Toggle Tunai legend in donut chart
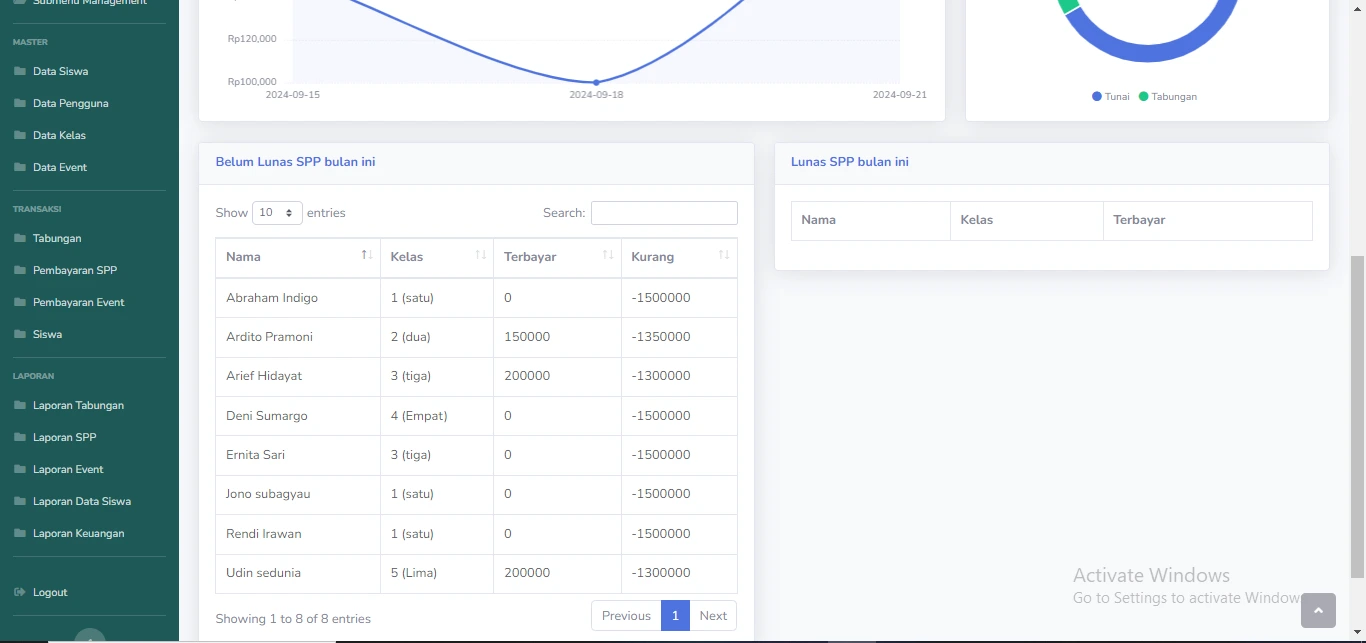The width and height of the screenshot is (1366, 643). [x=1111, y=97]
